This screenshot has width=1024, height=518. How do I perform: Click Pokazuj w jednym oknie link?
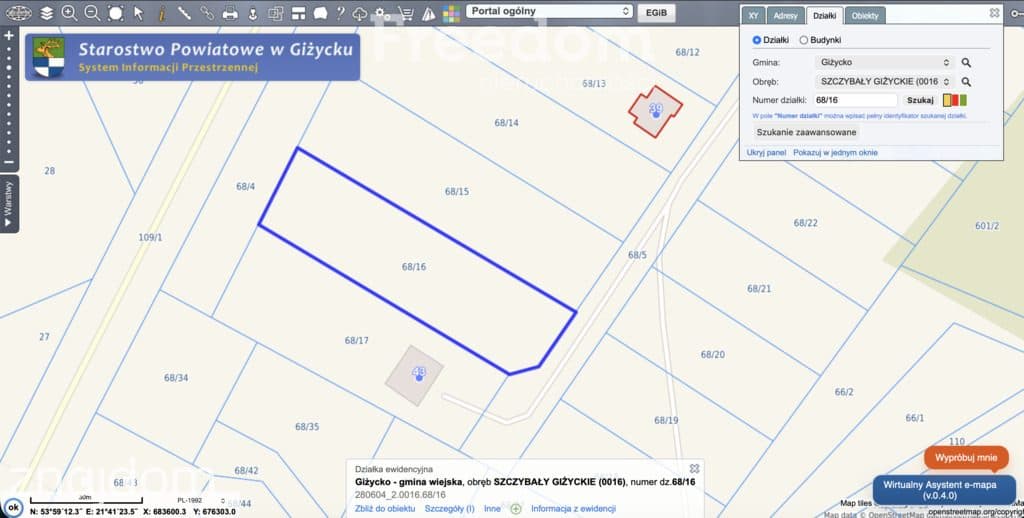pos(835,152)
